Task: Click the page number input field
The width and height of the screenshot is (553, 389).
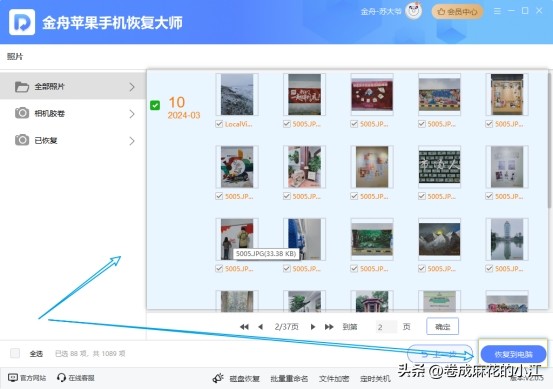Action: click(x=386, y=327)
